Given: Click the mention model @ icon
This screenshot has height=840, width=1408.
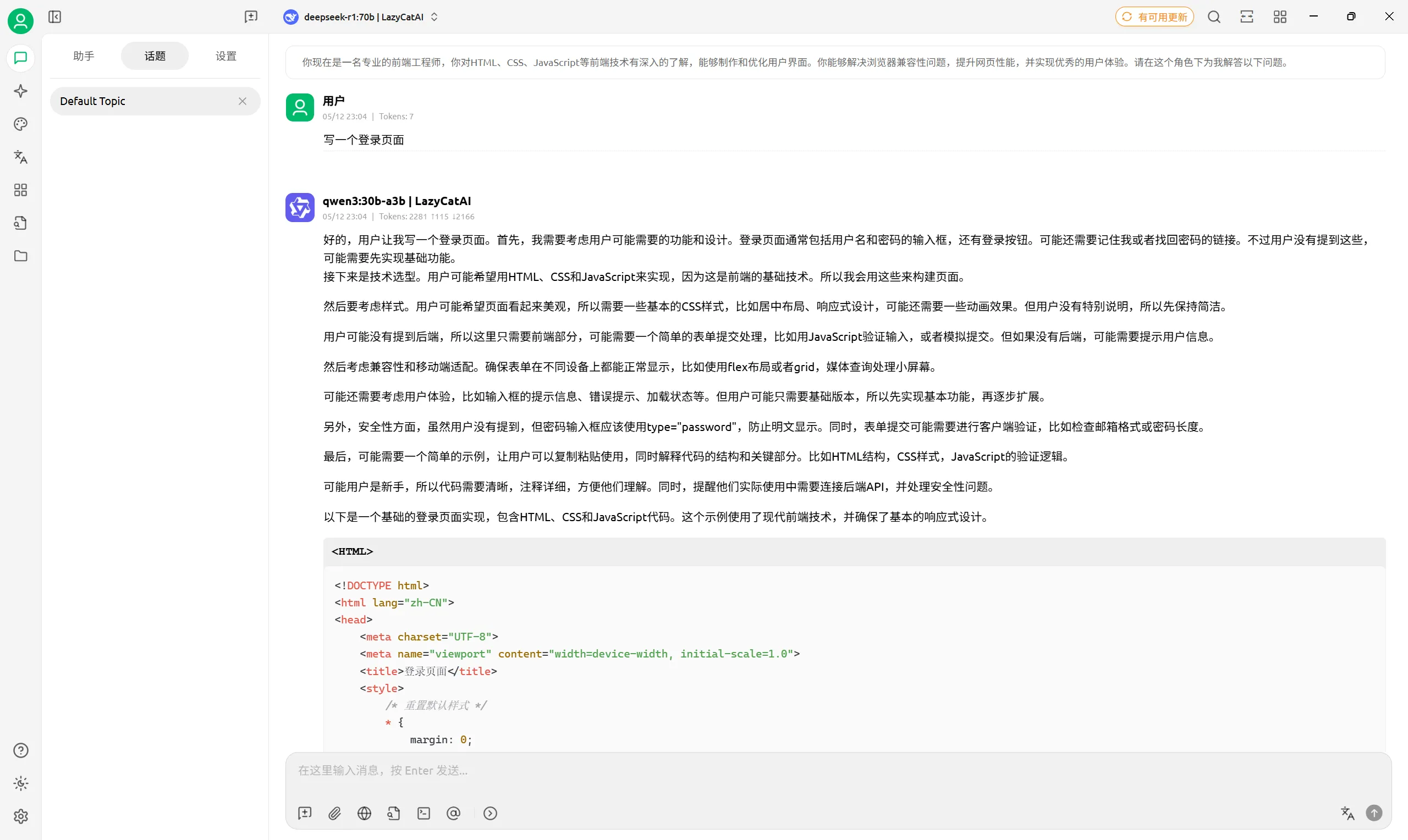Looking at the screenshot, I should coord(454,814).
